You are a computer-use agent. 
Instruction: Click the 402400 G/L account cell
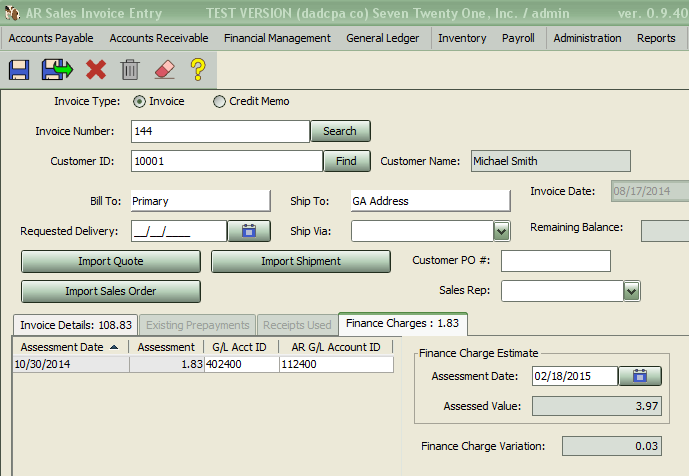click(x=242, y=364)
